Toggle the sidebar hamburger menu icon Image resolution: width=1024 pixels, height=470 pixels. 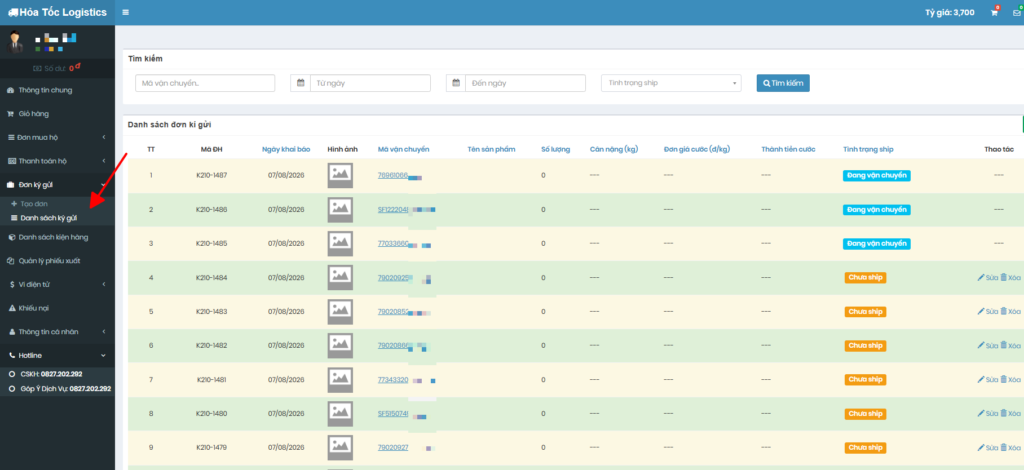point(125,12)
